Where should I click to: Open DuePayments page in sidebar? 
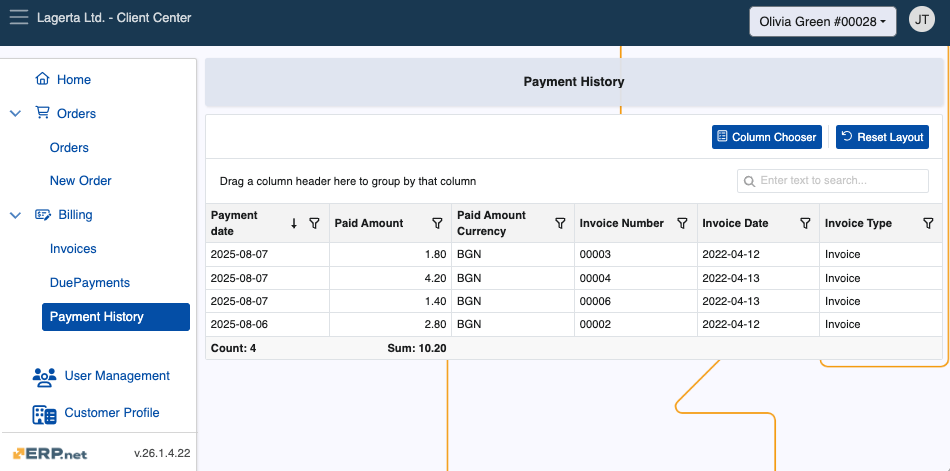click(x=90, y=283)
